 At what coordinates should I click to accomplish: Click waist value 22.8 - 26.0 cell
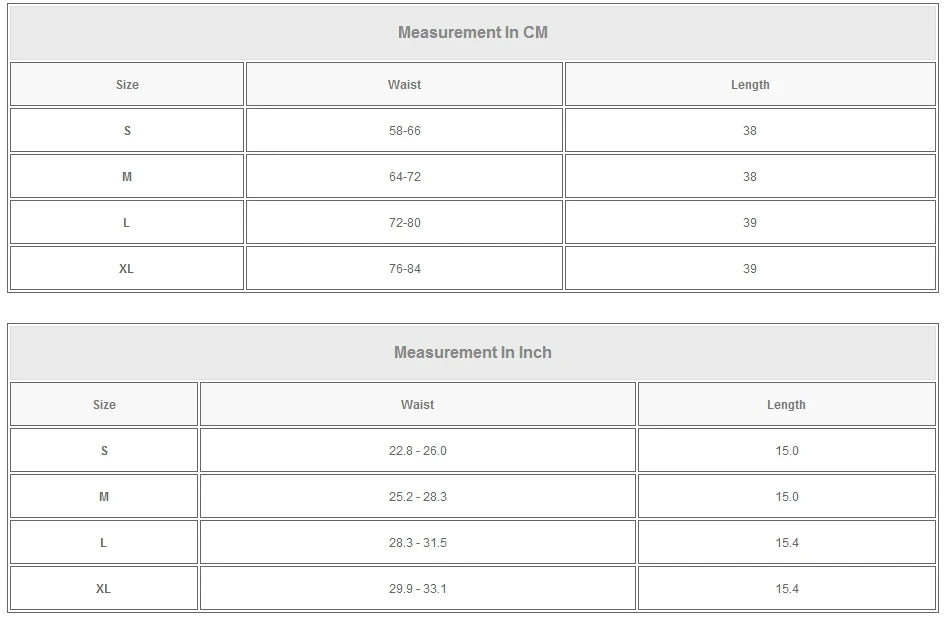417,451
